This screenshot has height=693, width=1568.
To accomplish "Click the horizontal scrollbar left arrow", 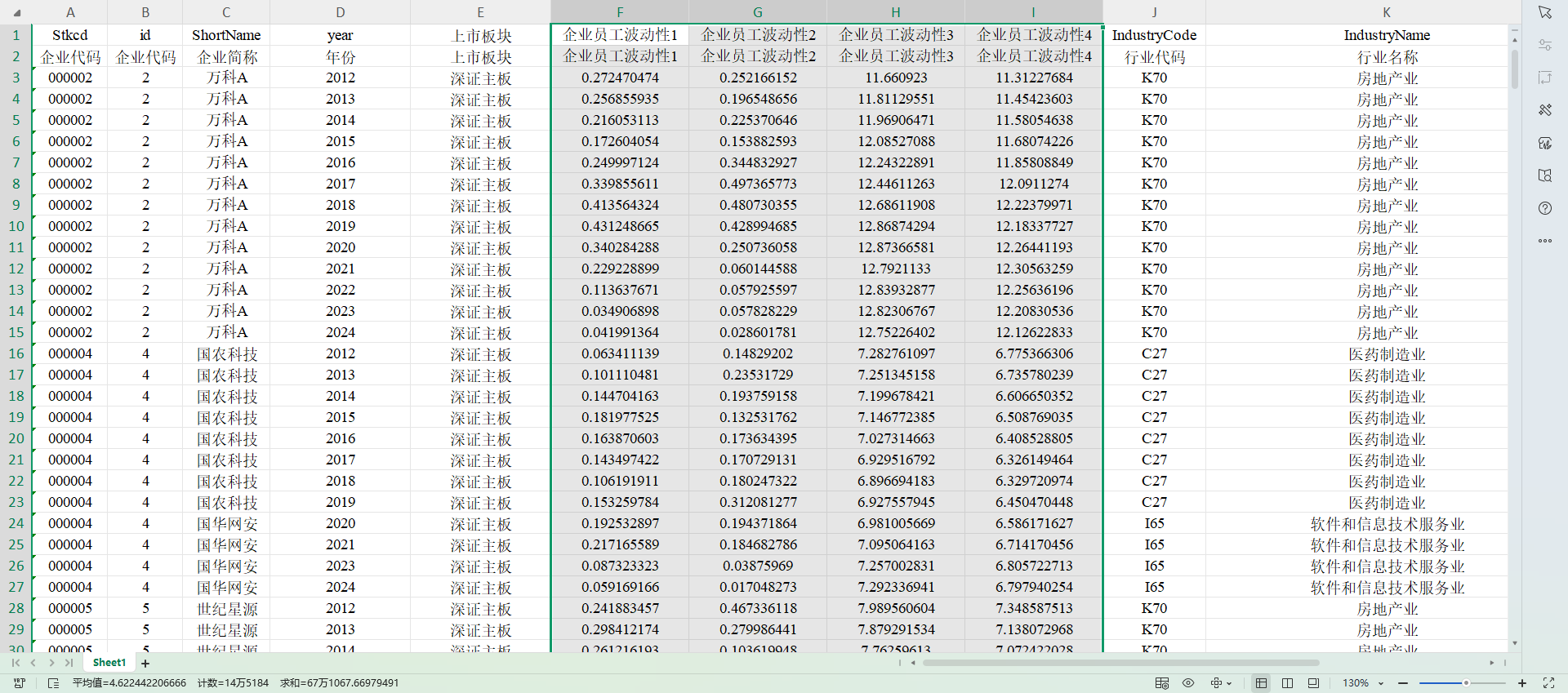I will pos(913,663).
